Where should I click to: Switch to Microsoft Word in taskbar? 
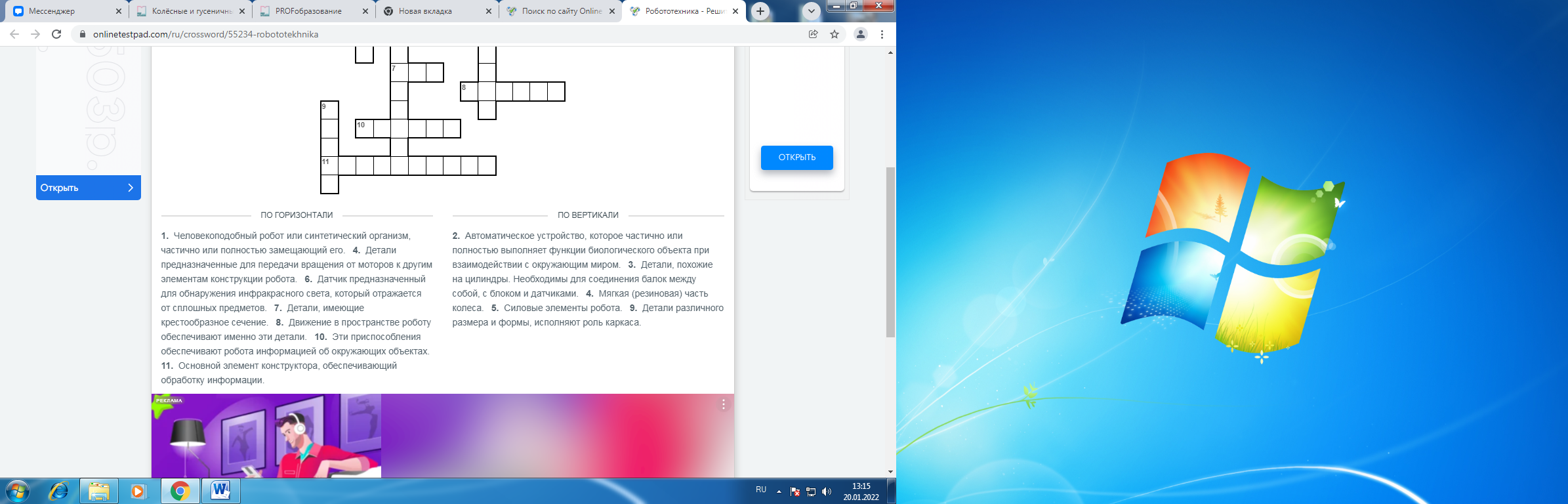point(220,491)
